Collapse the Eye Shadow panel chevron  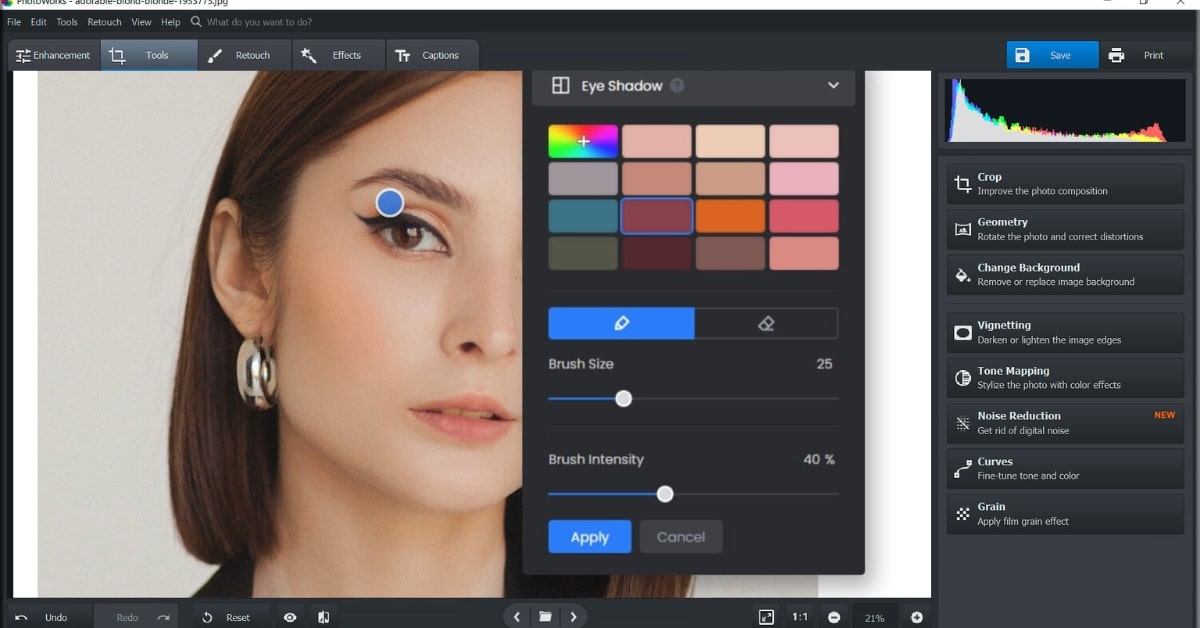tap(833, 86)
